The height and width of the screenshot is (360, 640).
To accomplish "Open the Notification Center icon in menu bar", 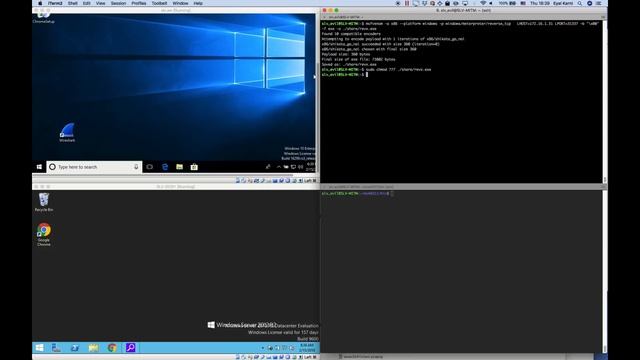I will 599,3.
